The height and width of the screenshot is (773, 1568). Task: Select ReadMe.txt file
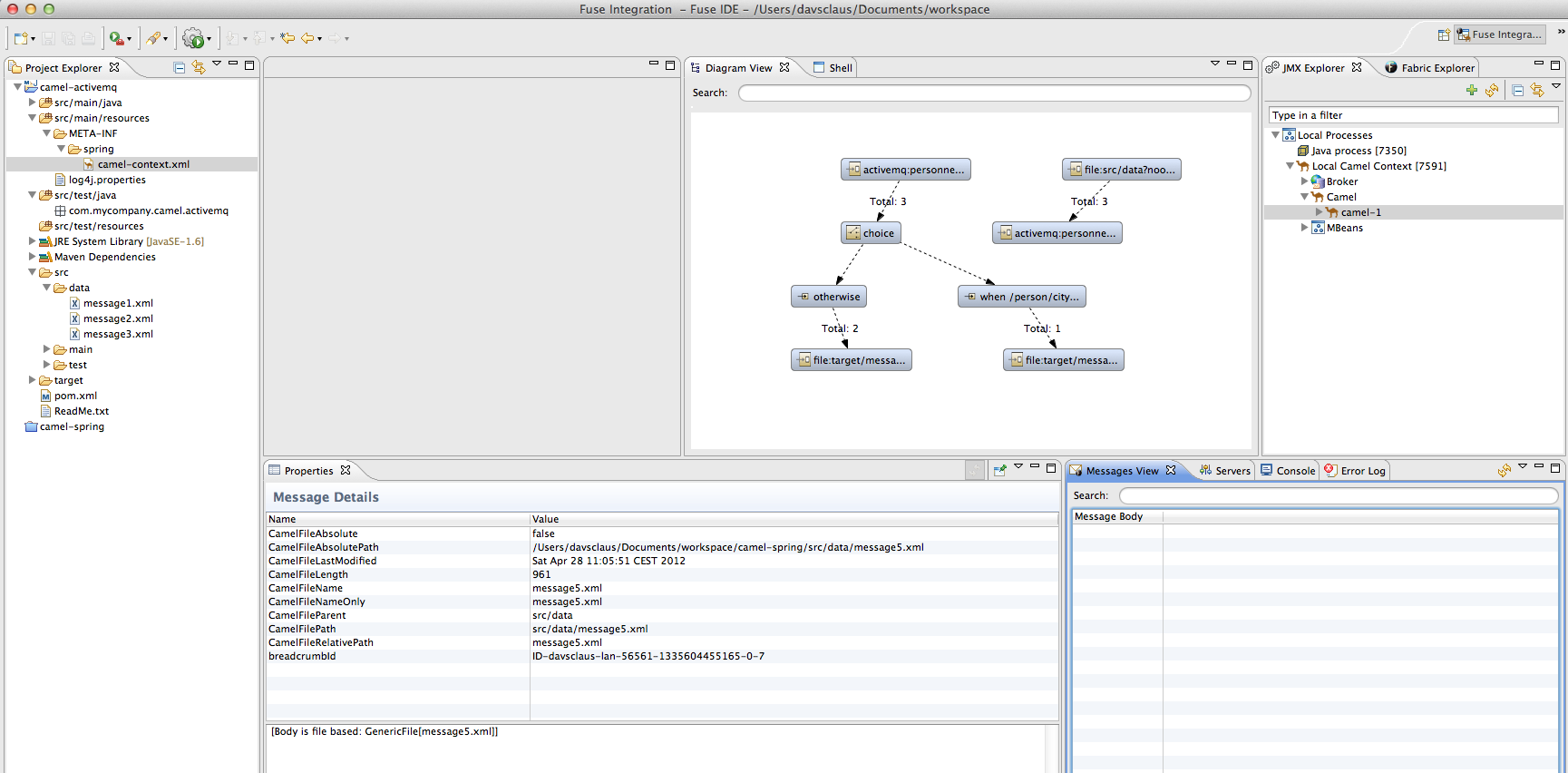point(81,411)
